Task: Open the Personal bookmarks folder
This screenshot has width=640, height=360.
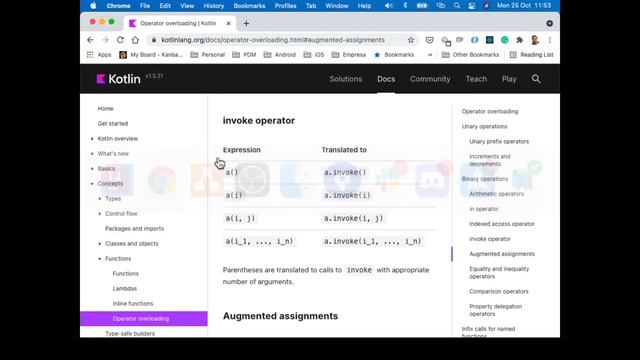Action: click(x=208, y=55)
